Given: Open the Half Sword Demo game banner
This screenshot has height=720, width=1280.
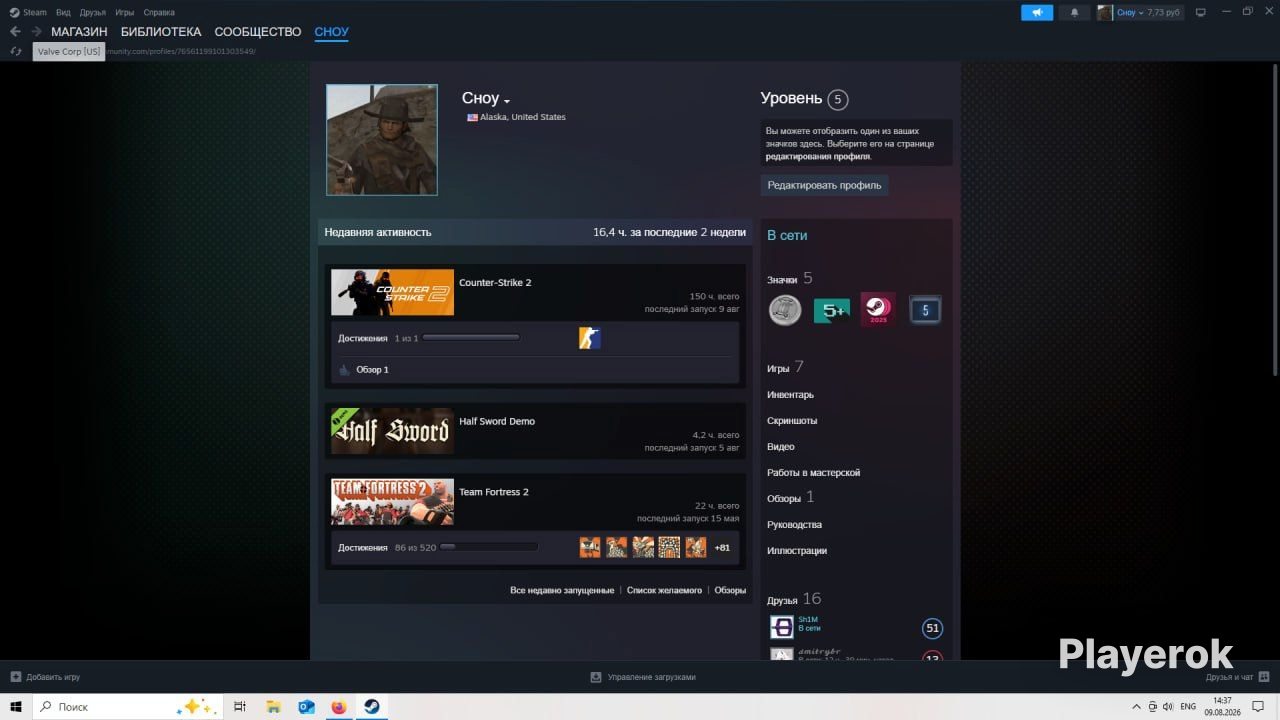Looking at the screenshot, I should tap(392, 431).
